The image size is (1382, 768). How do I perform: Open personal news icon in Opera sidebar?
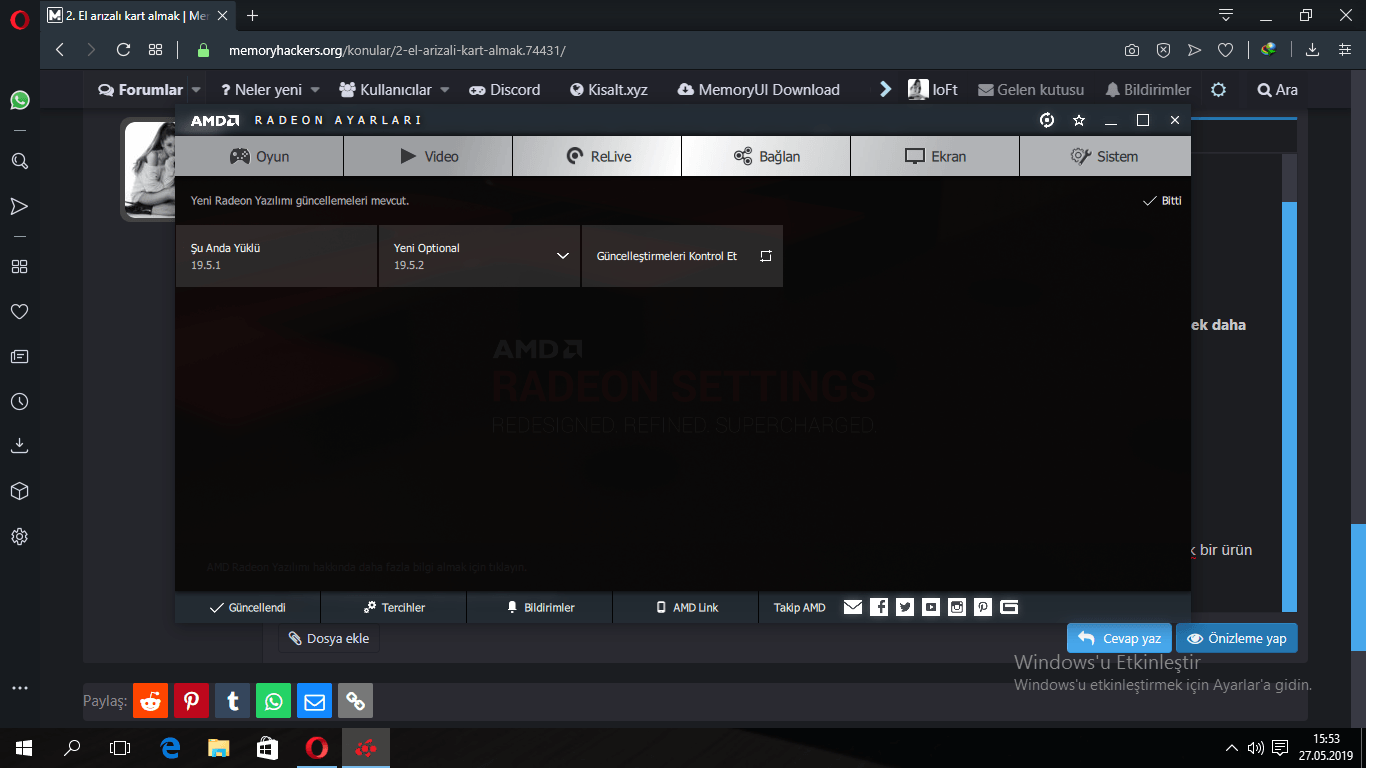click(19, 357)
